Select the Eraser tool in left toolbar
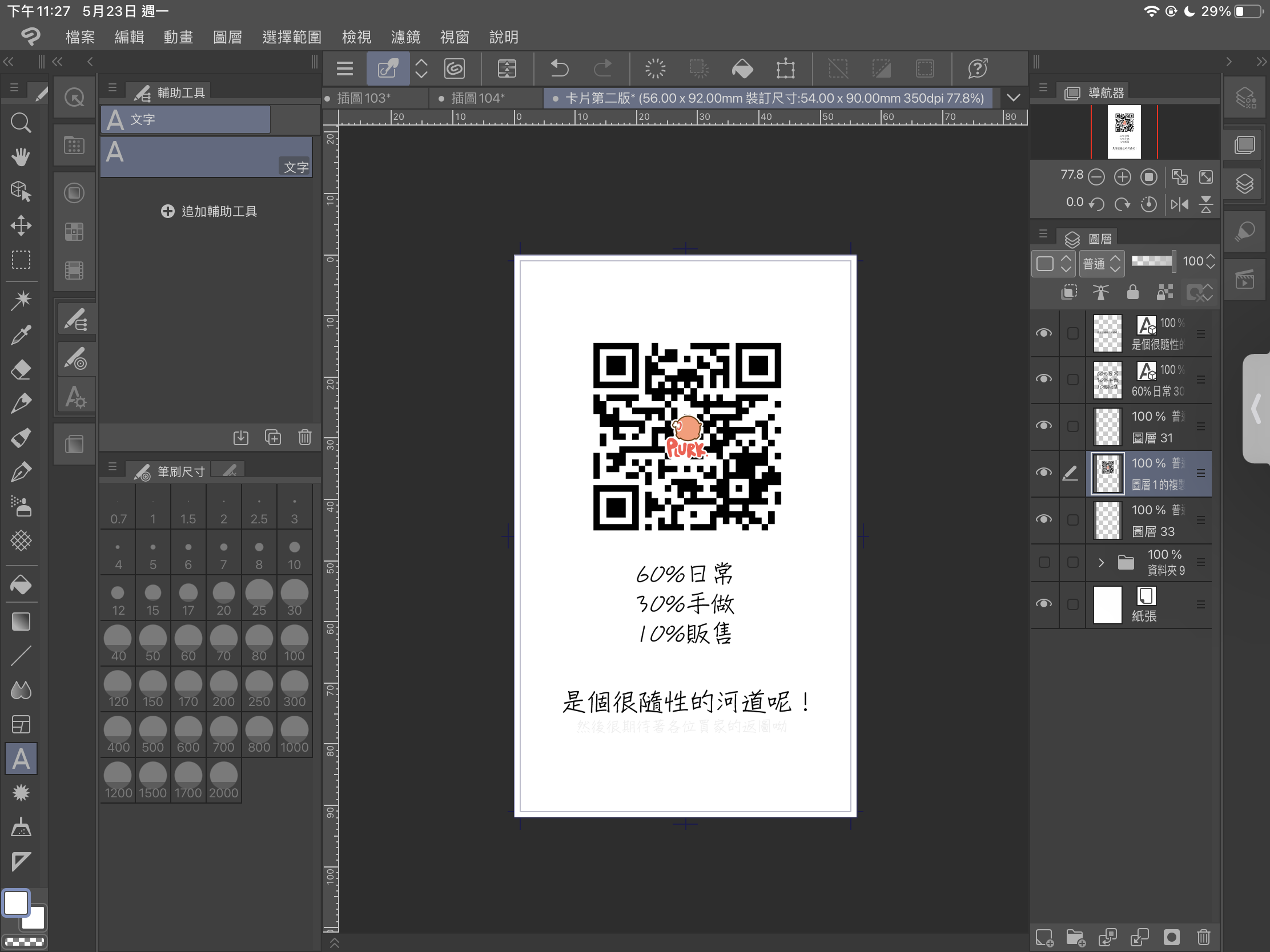 point(21,369)
